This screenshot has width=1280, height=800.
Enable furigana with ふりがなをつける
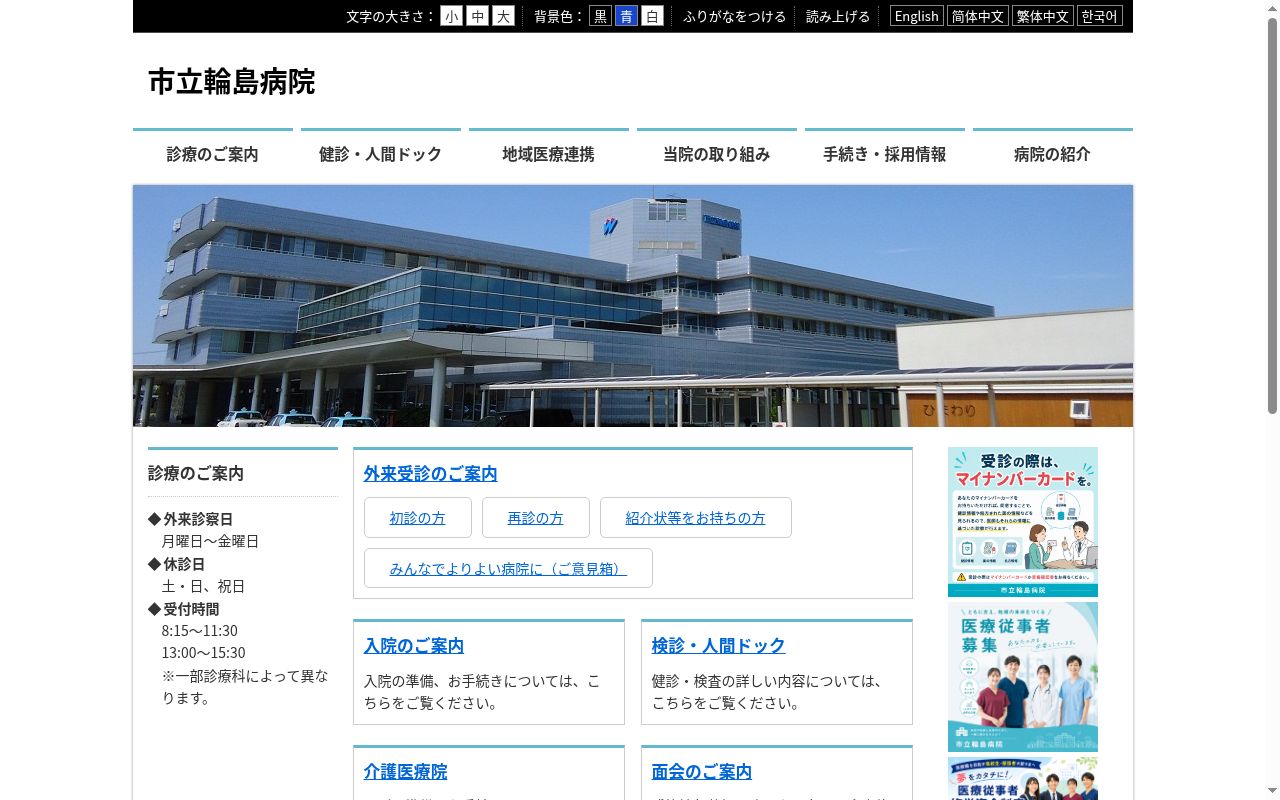coord(735,16)
